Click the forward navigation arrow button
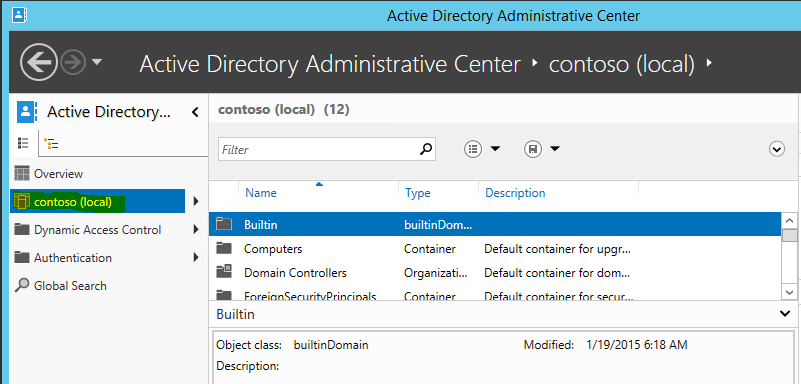801x384 pixels. (x=72, y=62)
